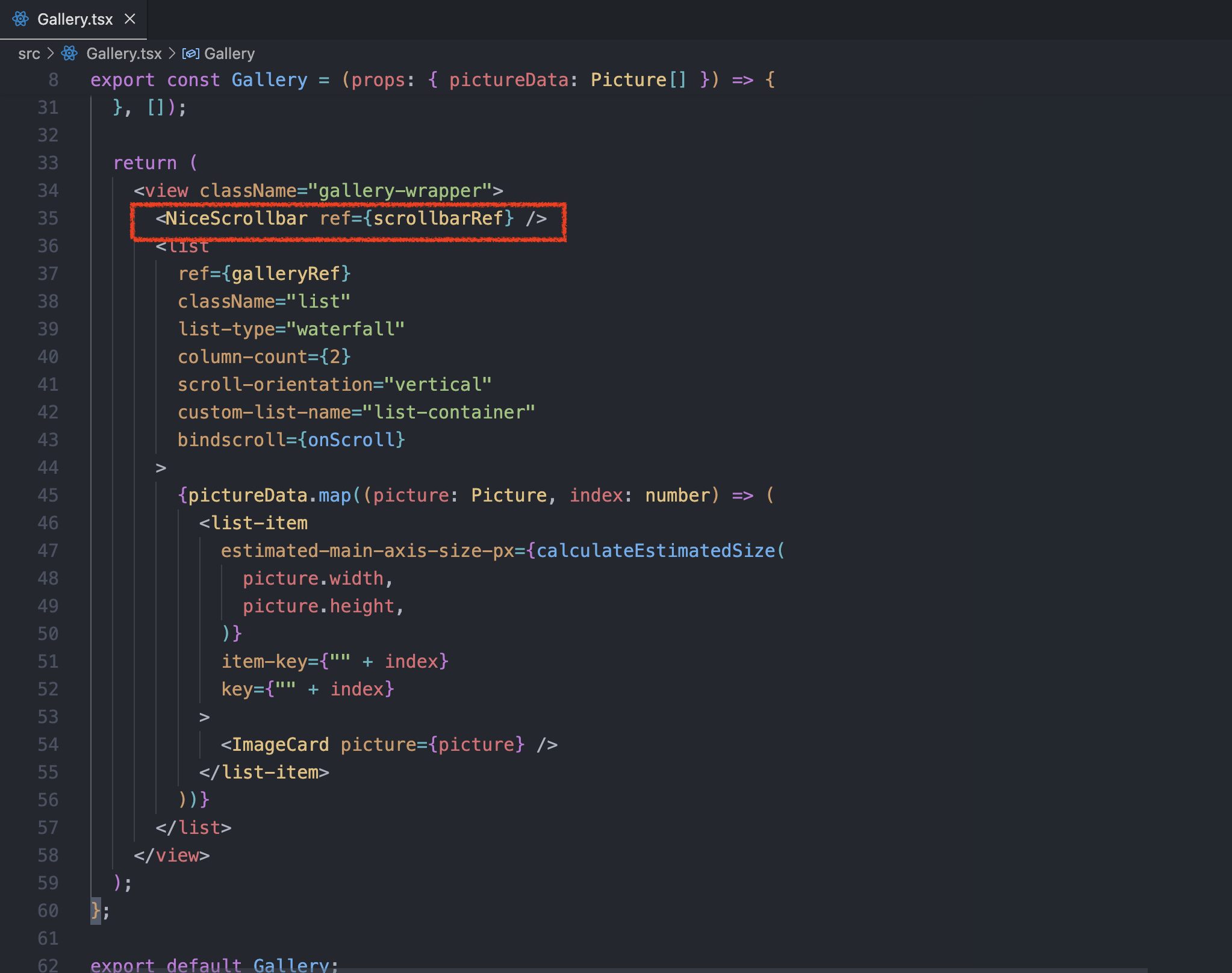Open the src breadcrumb folder

click(x=29, y=54)
